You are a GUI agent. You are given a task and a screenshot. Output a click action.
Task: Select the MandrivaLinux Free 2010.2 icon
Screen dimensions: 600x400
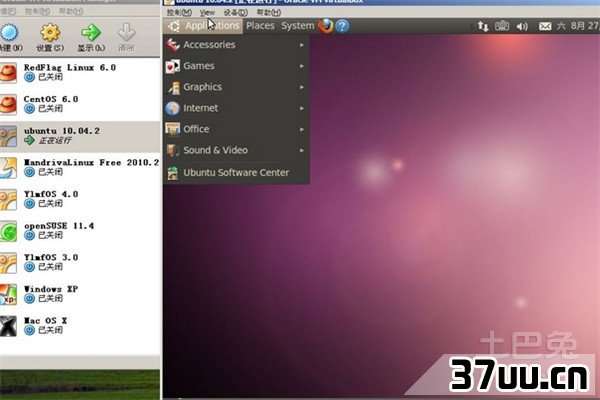click(8, 168)
